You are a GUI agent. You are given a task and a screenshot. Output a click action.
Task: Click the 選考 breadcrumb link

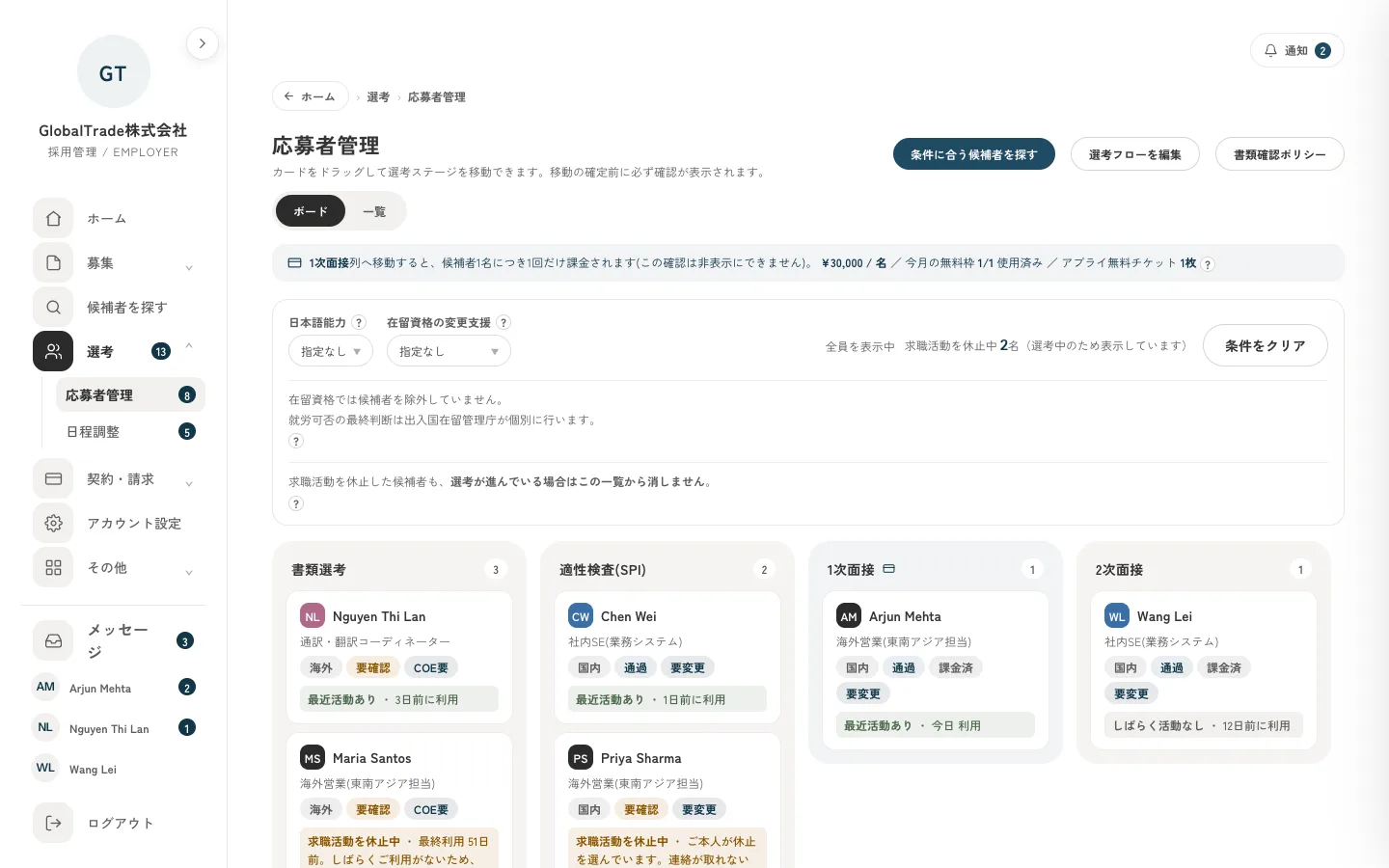[378, 96]
